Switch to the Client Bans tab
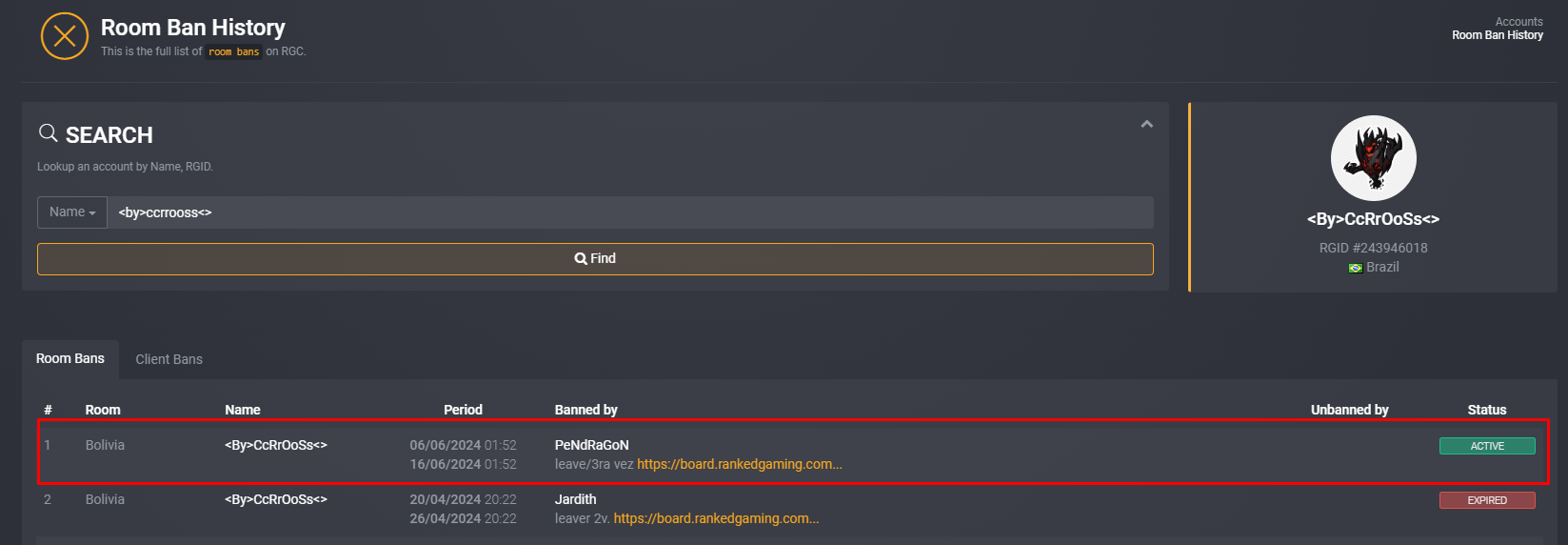This screenshot has width=1568, height=545. pos(169,359)
